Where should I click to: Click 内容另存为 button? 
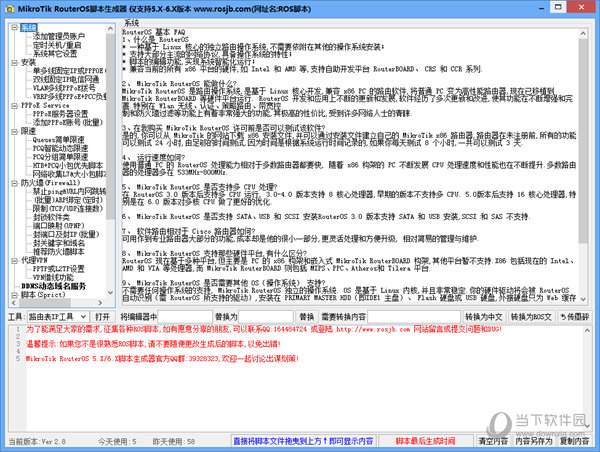[x=534, y=441]
